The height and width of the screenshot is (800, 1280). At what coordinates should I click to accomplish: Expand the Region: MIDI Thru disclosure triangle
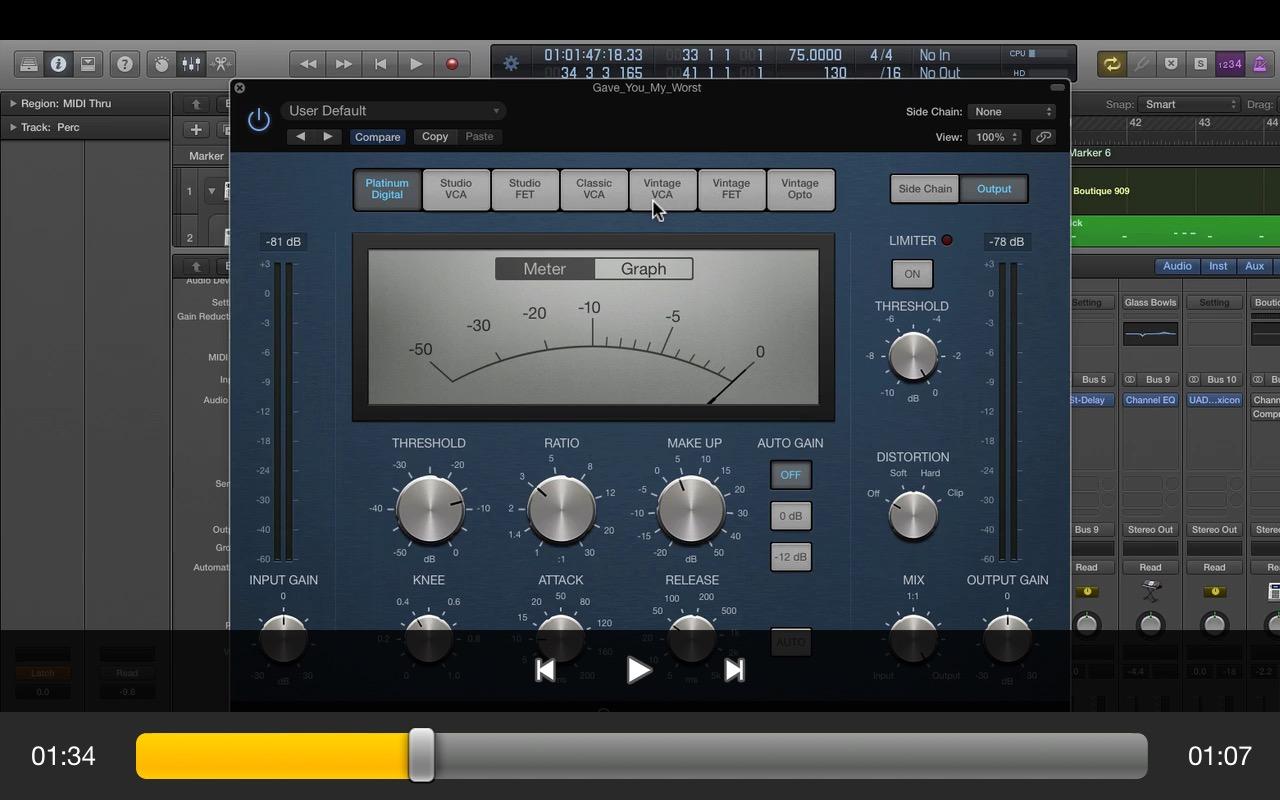click(13, 103)
